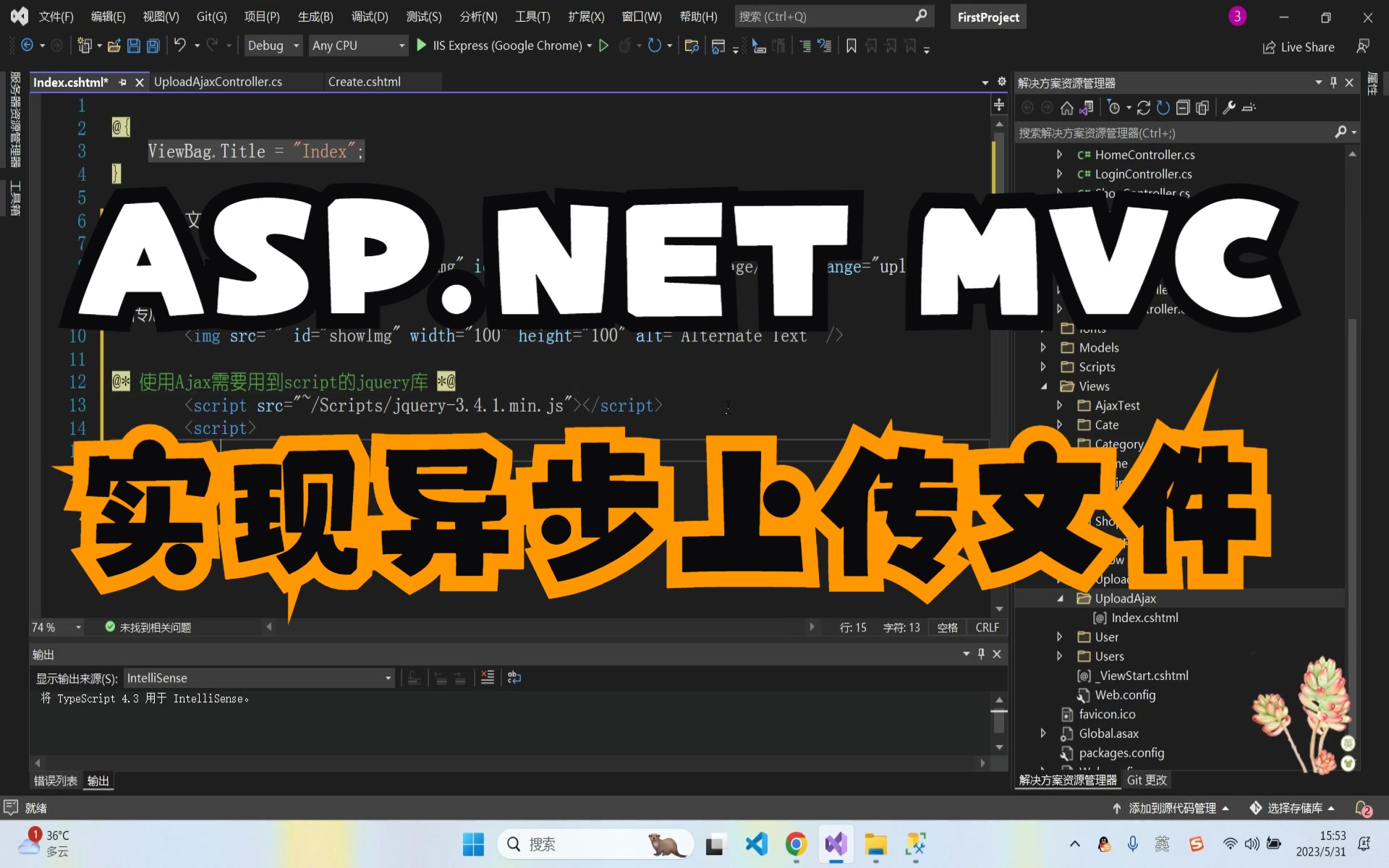Click the editor vertical scrollbar down arrow
The height and width of the screenshot is (868, 1389).
tap(999, 609)
